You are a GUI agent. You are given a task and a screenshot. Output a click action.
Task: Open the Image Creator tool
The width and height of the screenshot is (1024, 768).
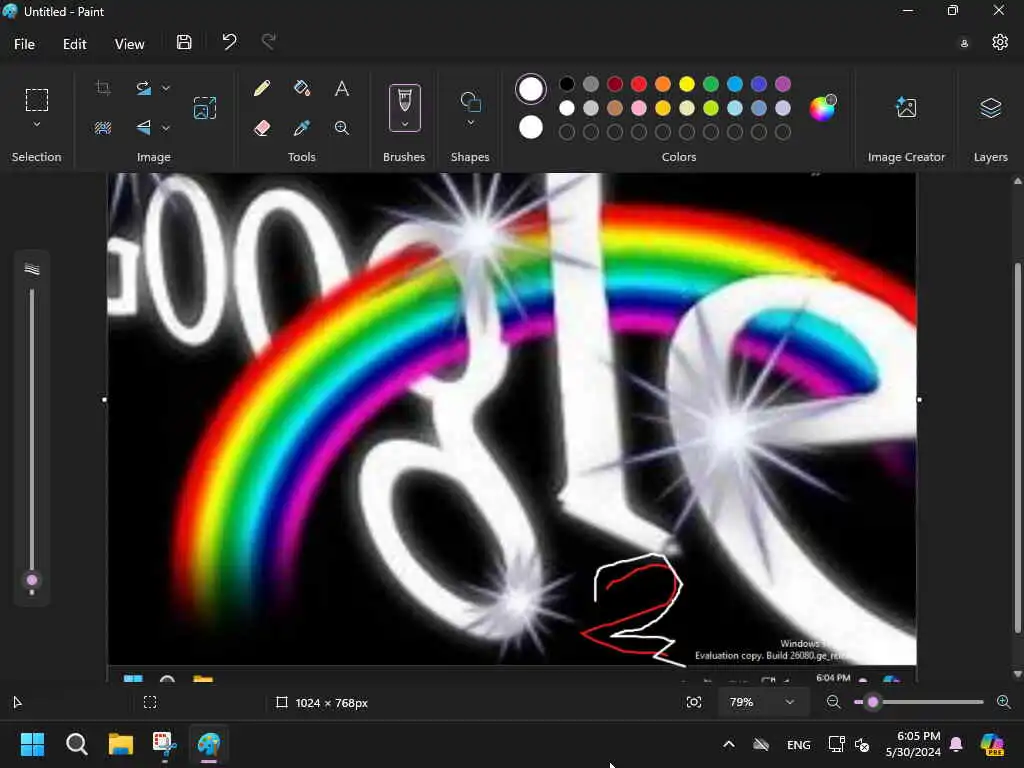906,108
